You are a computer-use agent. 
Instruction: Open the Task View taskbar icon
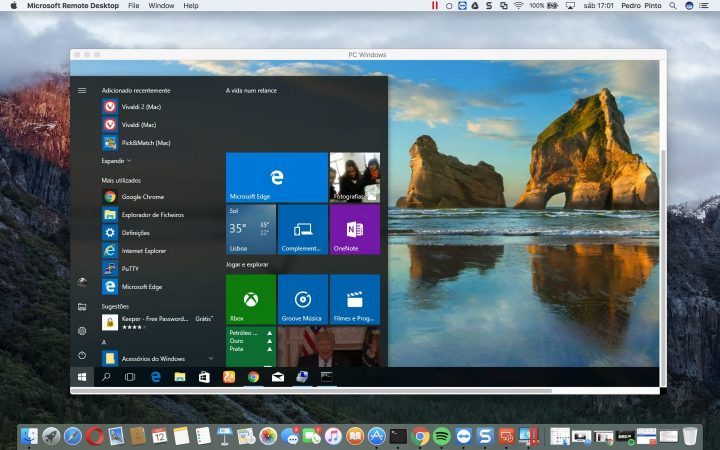click(x=130, y=377)
